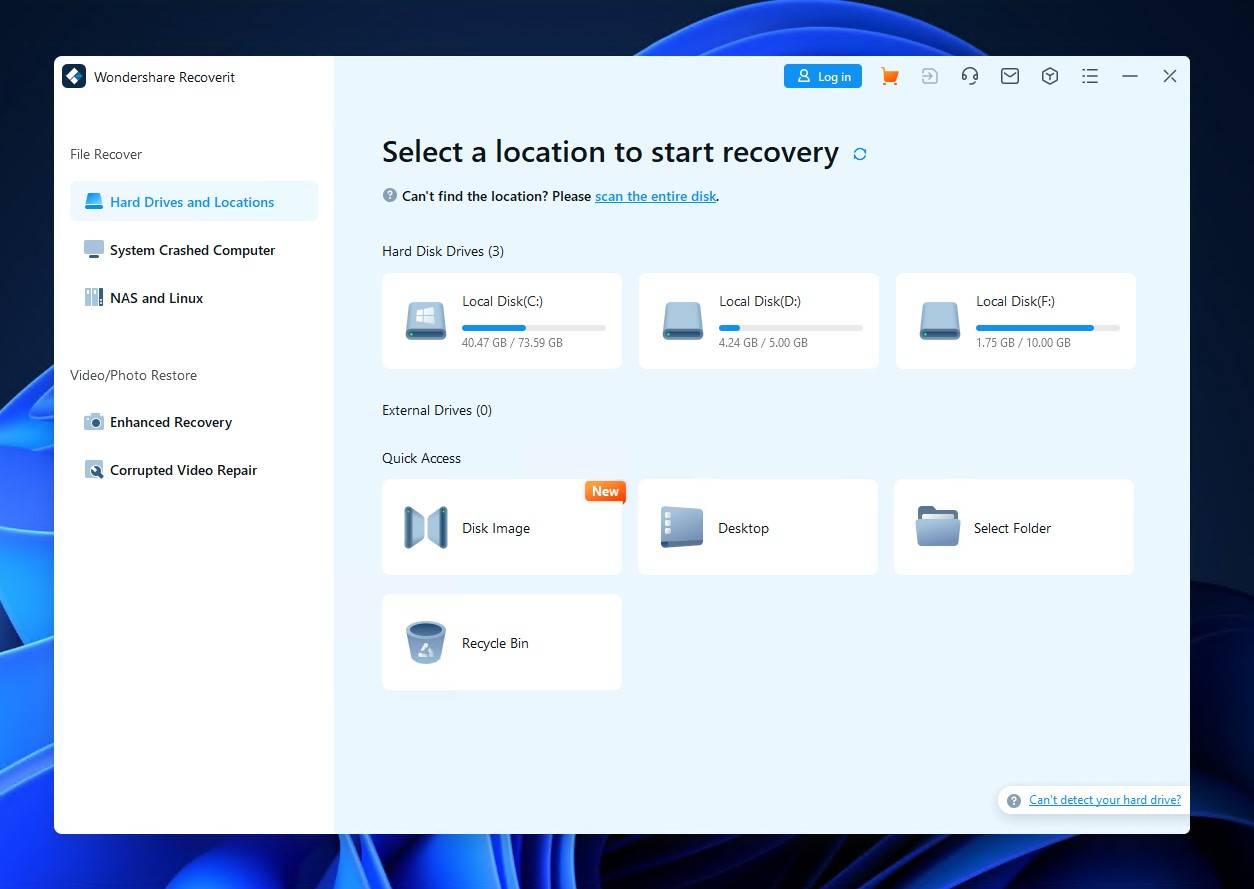1254x889 pixels.
Task: Click the Corrupted Video Repair icon
Action: pos(94,470)
